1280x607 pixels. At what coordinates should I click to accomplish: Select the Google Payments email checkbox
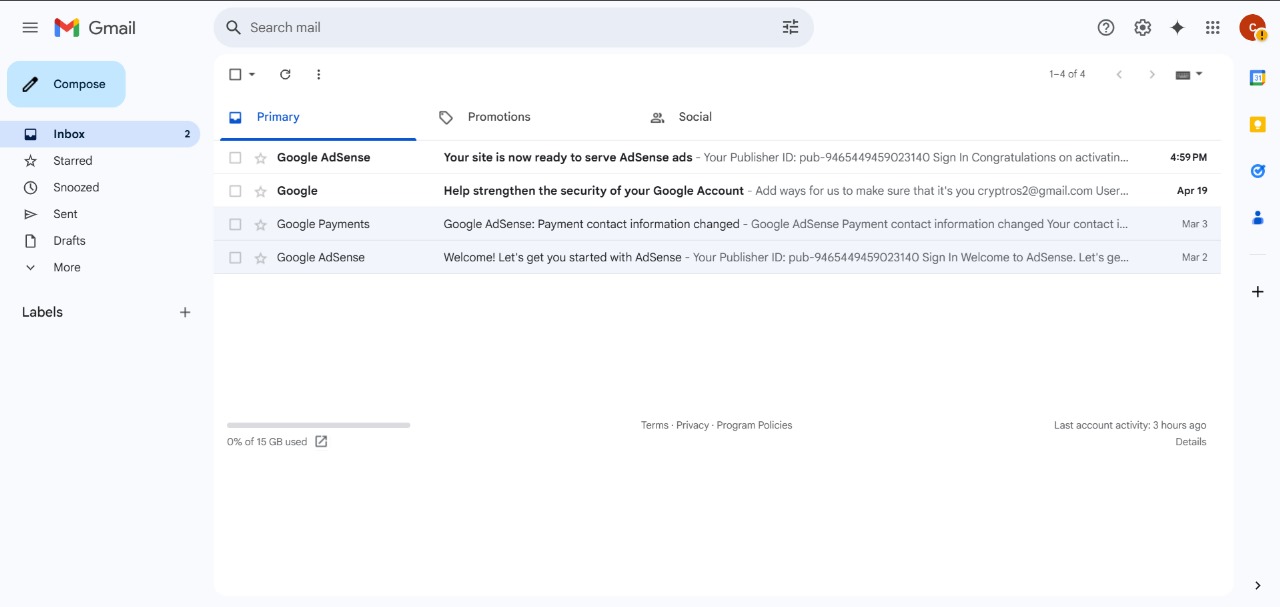point(235,224)
